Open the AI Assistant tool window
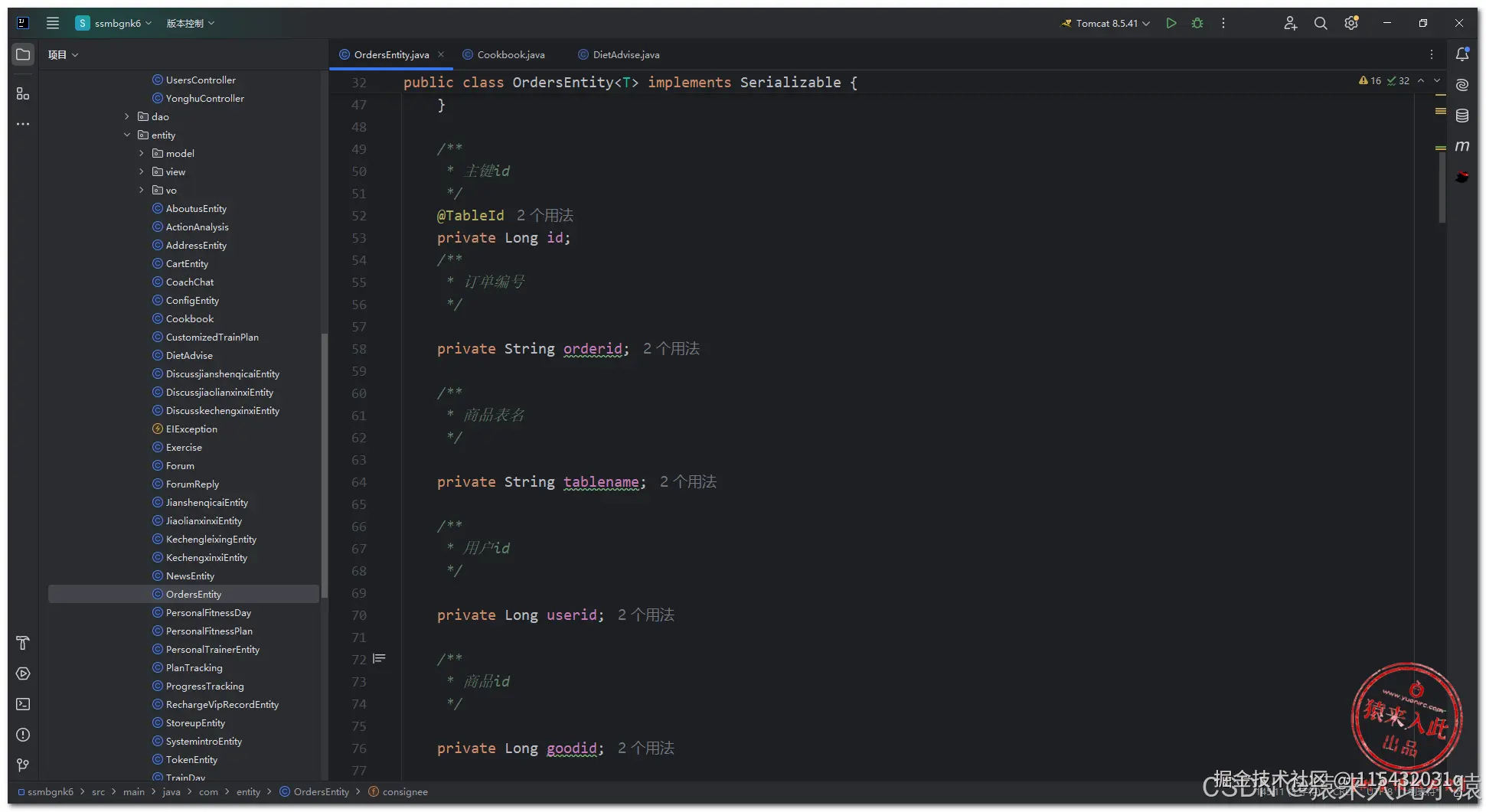 coord(1462,85)
